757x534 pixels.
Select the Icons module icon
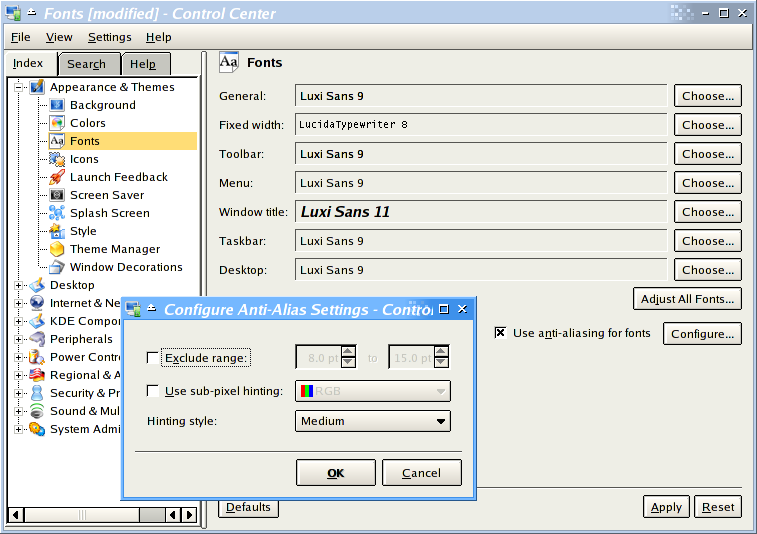57,159
